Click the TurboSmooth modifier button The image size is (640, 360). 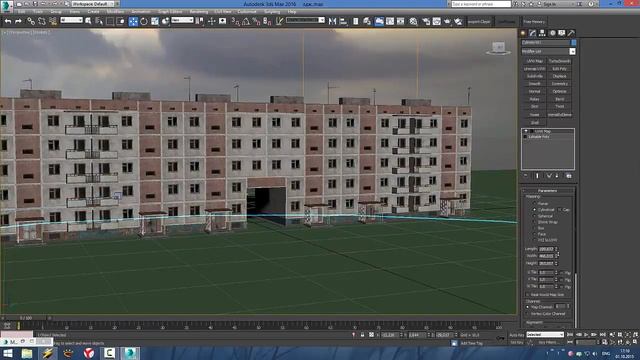tap(559, 61)
